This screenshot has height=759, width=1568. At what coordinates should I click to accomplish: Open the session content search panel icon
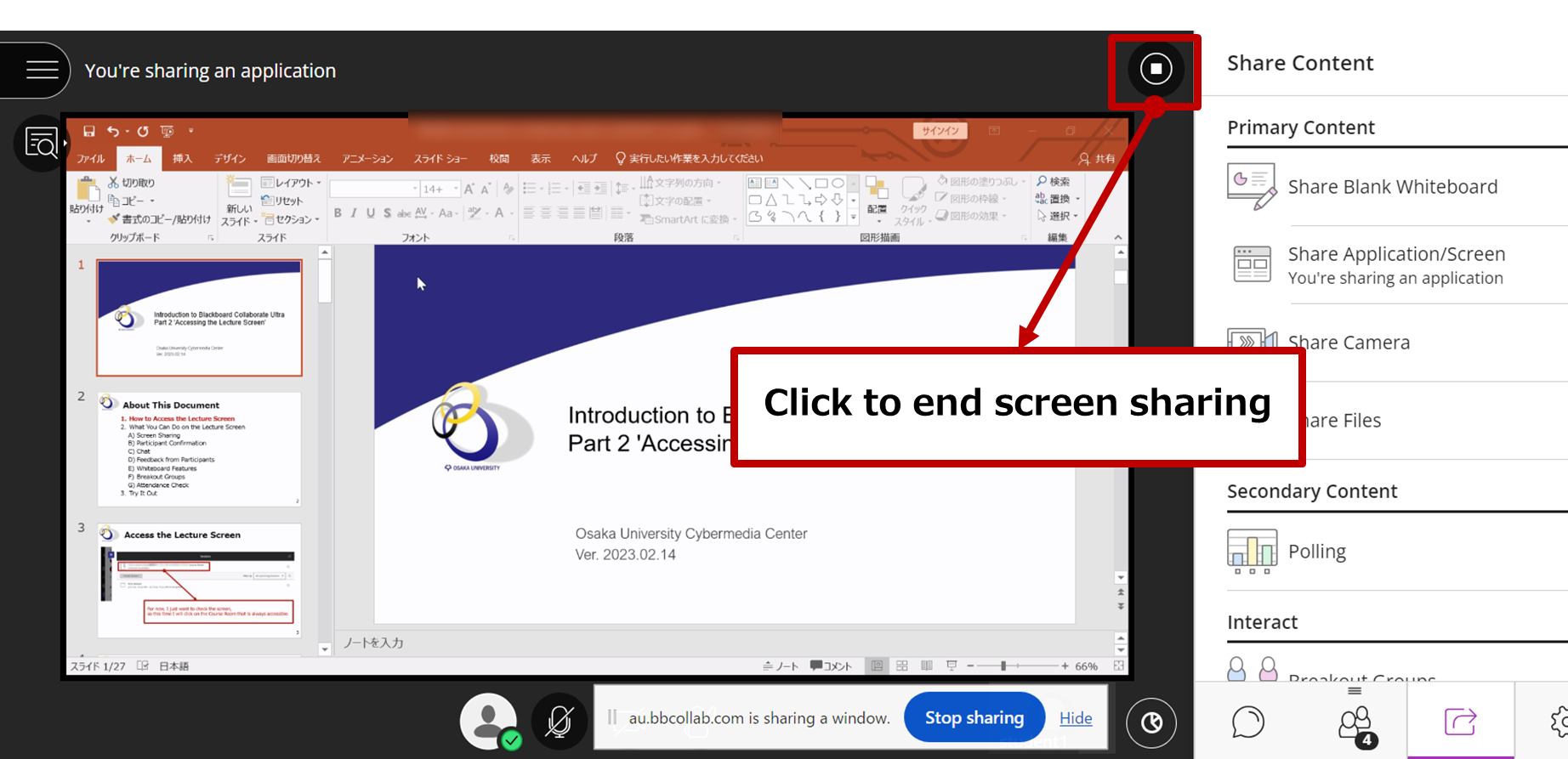pyautogui.click(x=41, y=144)
